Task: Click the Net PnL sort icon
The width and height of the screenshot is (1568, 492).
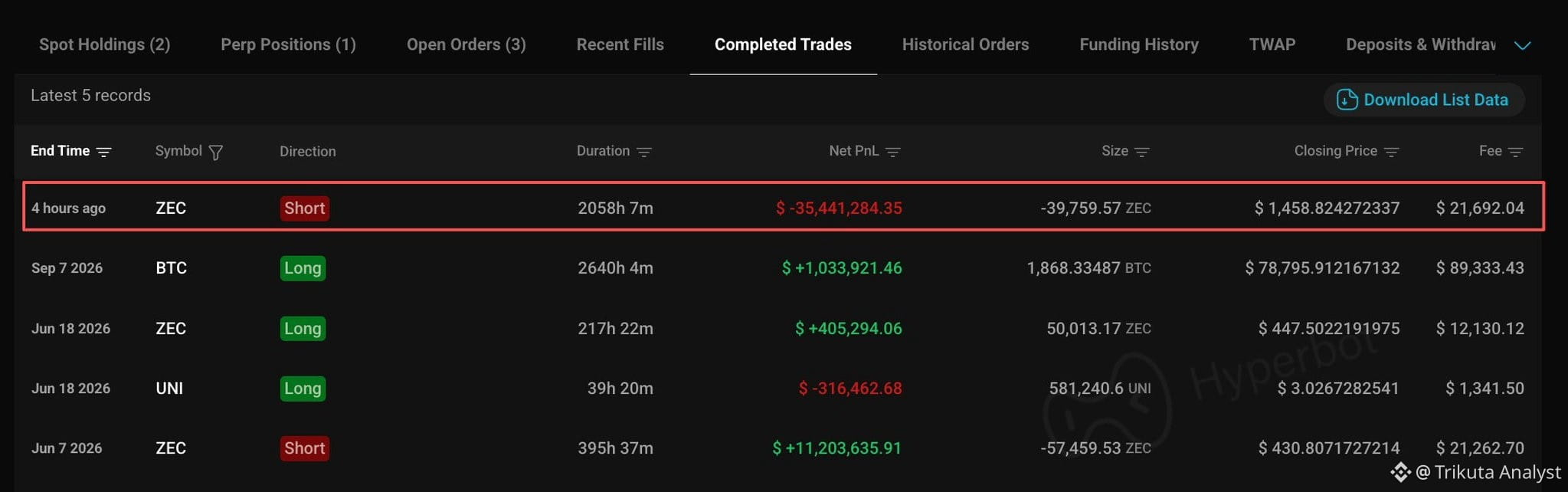Action: (892, 152)
